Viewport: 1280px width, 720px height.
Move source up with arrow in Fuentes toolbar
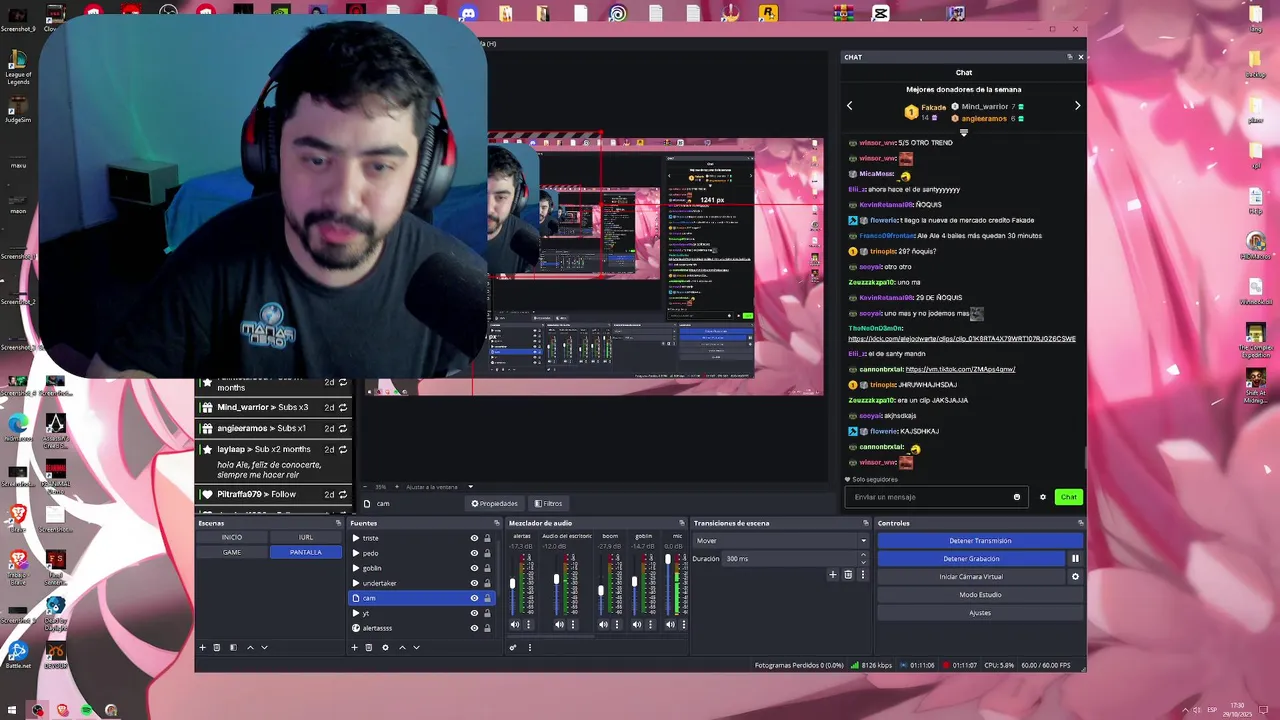pos(402,647)
